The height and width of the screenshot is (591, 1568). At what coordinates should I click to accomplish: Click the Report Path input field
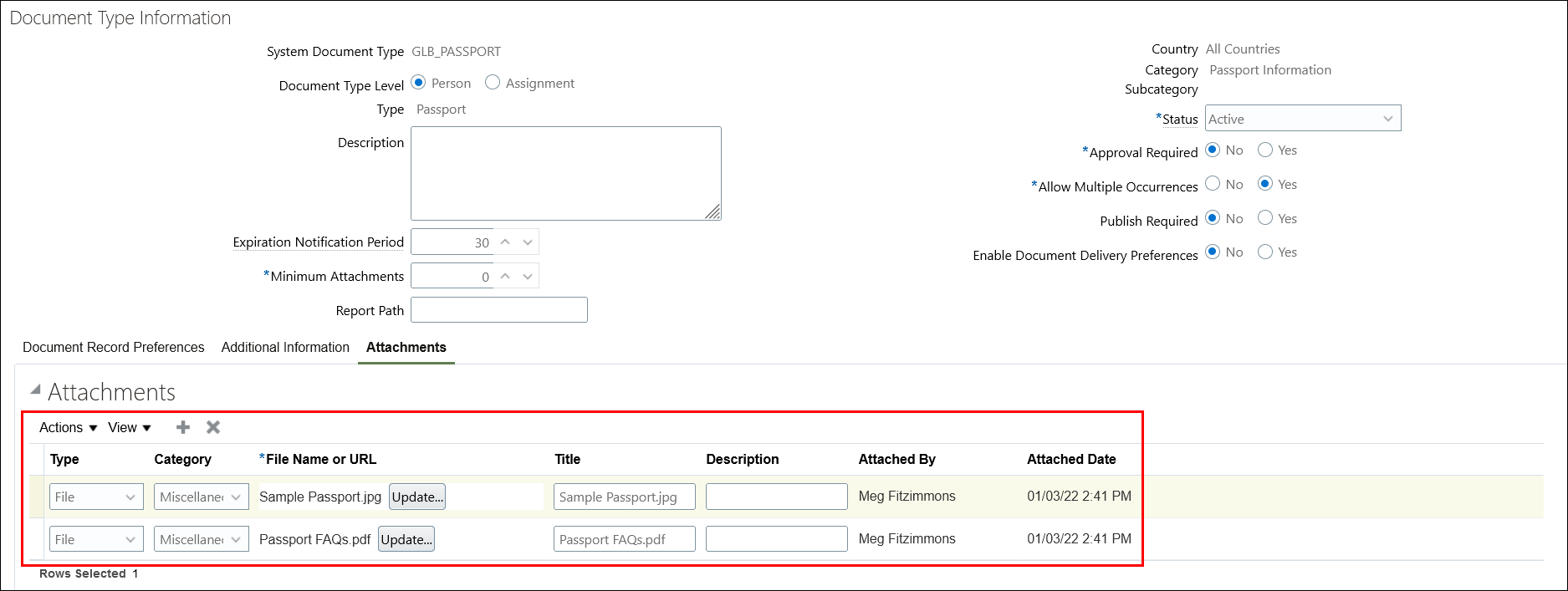[x=498, y=310]
